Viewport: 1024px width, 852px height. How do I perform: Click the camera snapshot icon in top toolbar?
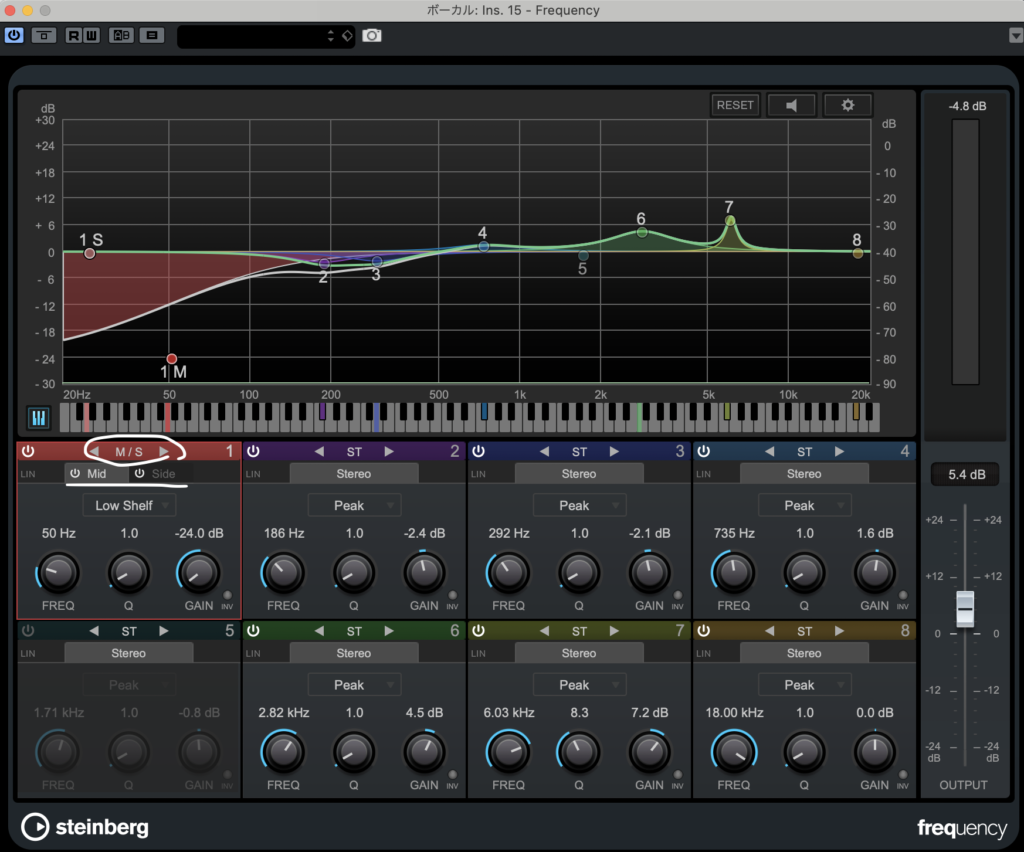(372, 35)
